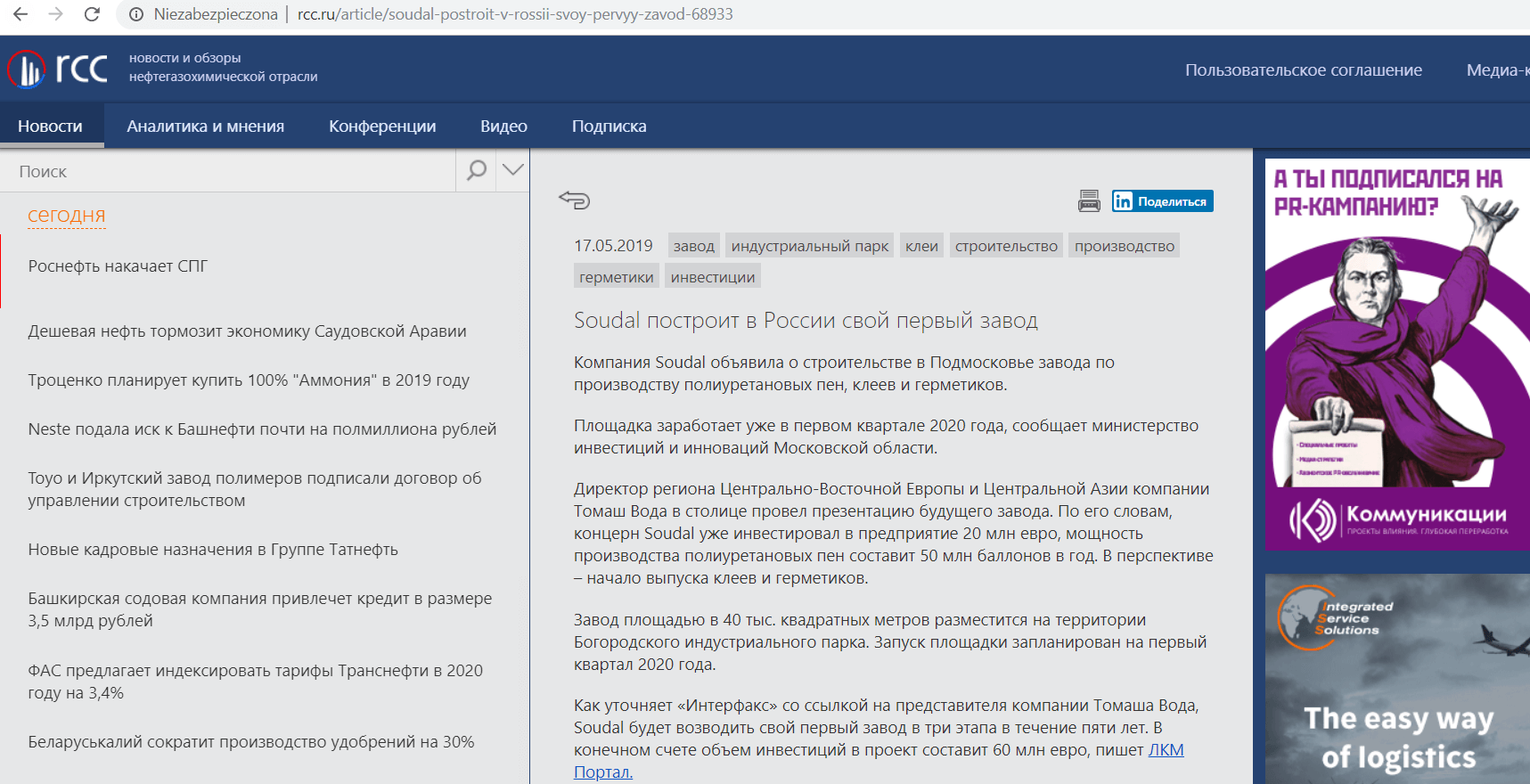The width and height of the screenshot is (1530, 784).
Task: Click the article back arrow icon
Action: [x=575, y=200]
